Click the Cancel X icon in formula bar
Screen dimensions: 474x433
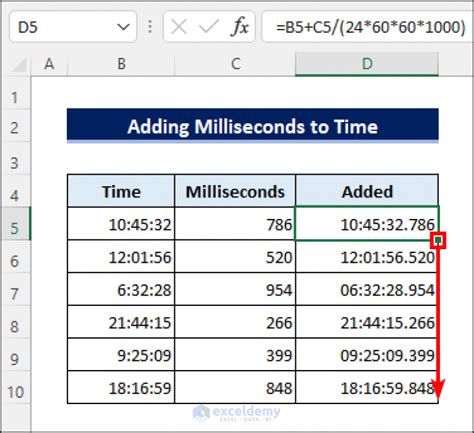[179, 27]
